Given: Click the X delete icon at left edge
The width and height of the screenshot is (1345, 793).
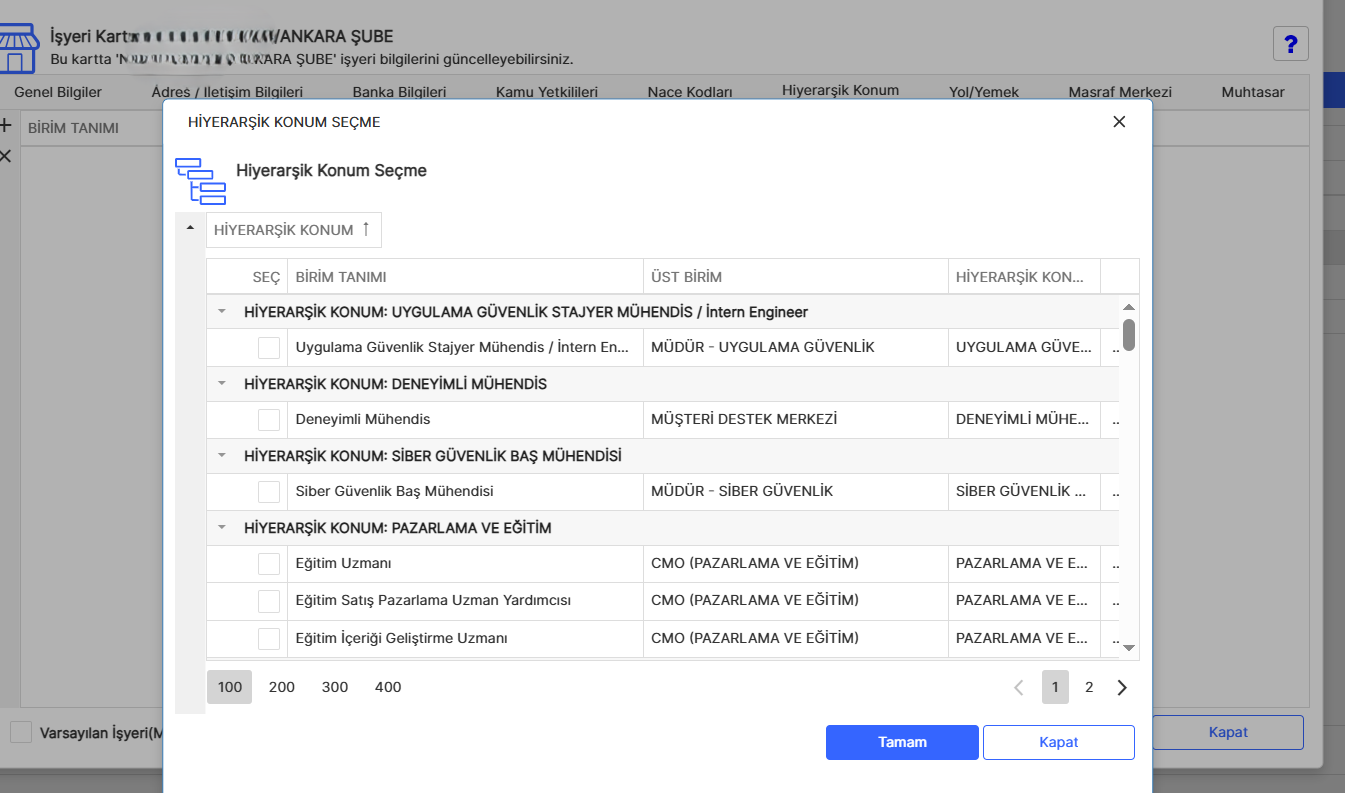Looking at the screenshot, I should pyautogui.click(x=5, y=156).
